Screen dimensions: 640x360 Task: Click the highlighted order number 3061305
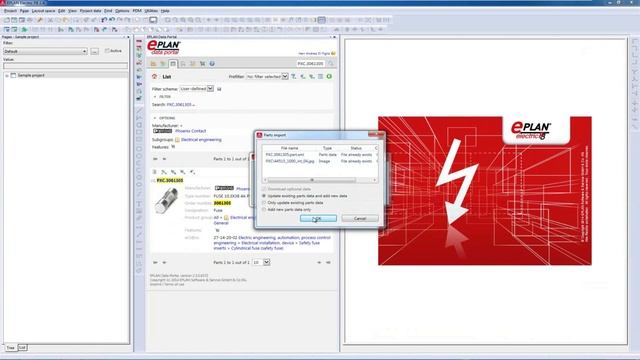click(x=222, y=203)
